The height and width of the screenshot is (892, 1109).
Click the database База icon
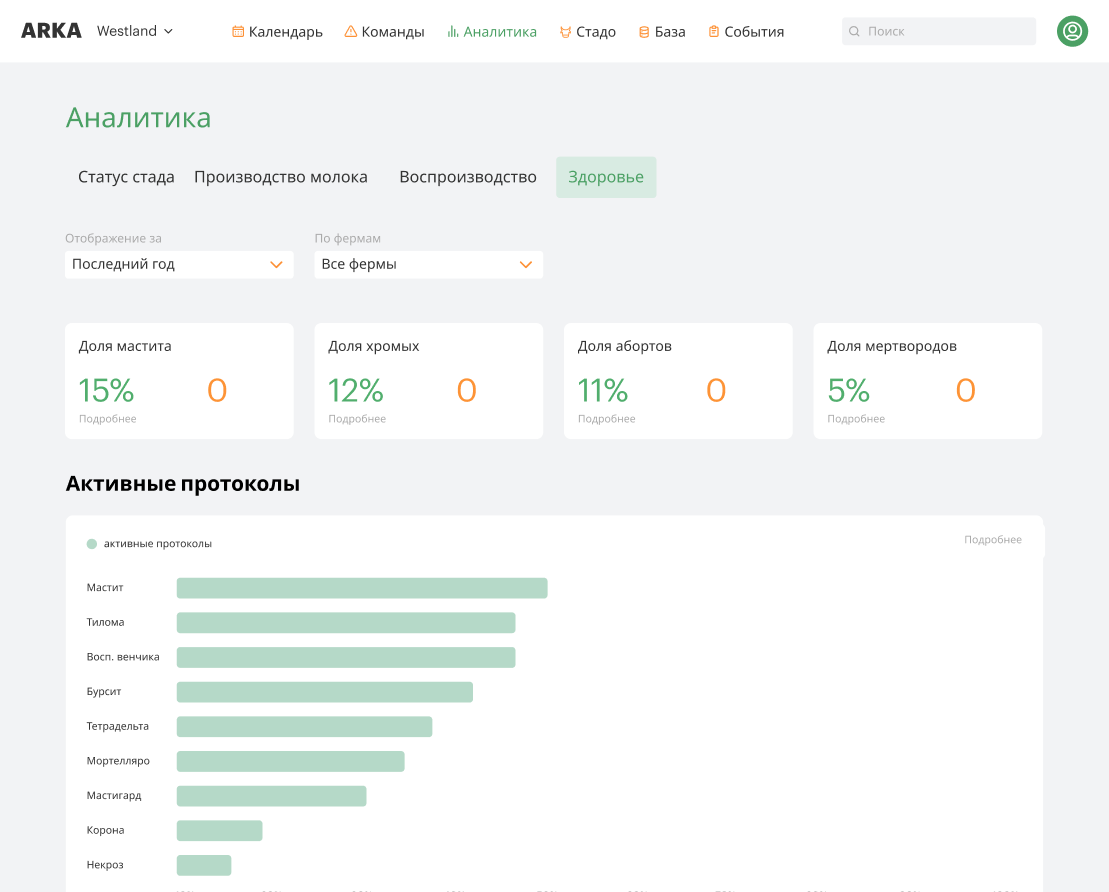[x=644, y=32]
